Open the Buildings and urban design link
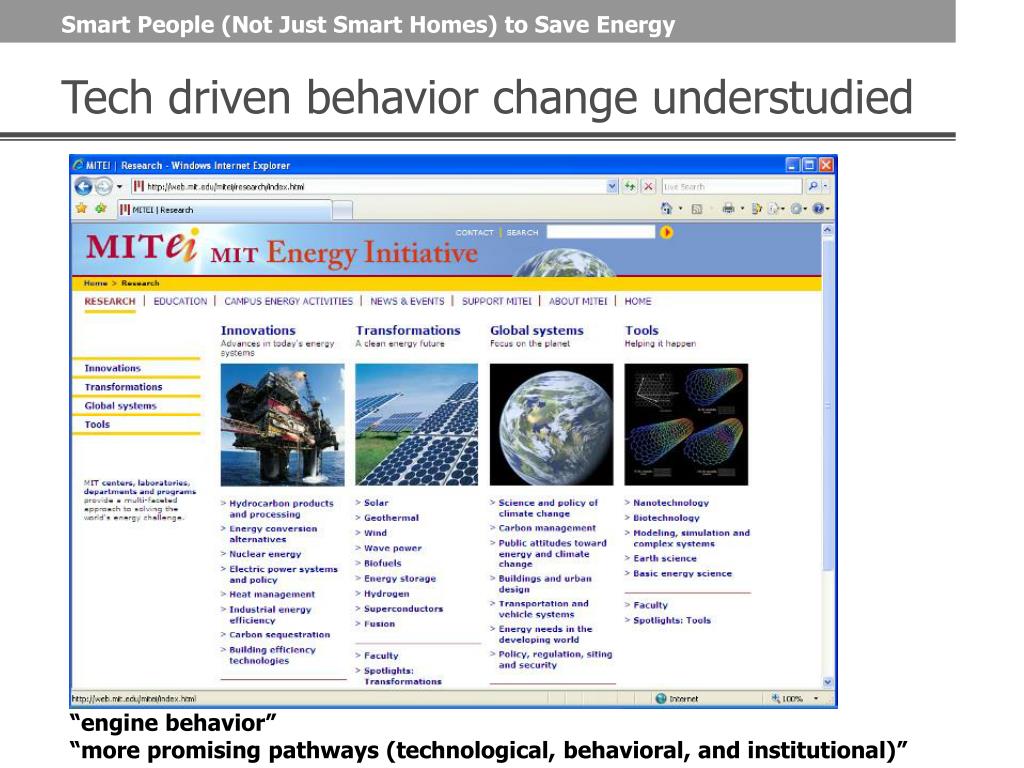 click(x=545, y=584)
